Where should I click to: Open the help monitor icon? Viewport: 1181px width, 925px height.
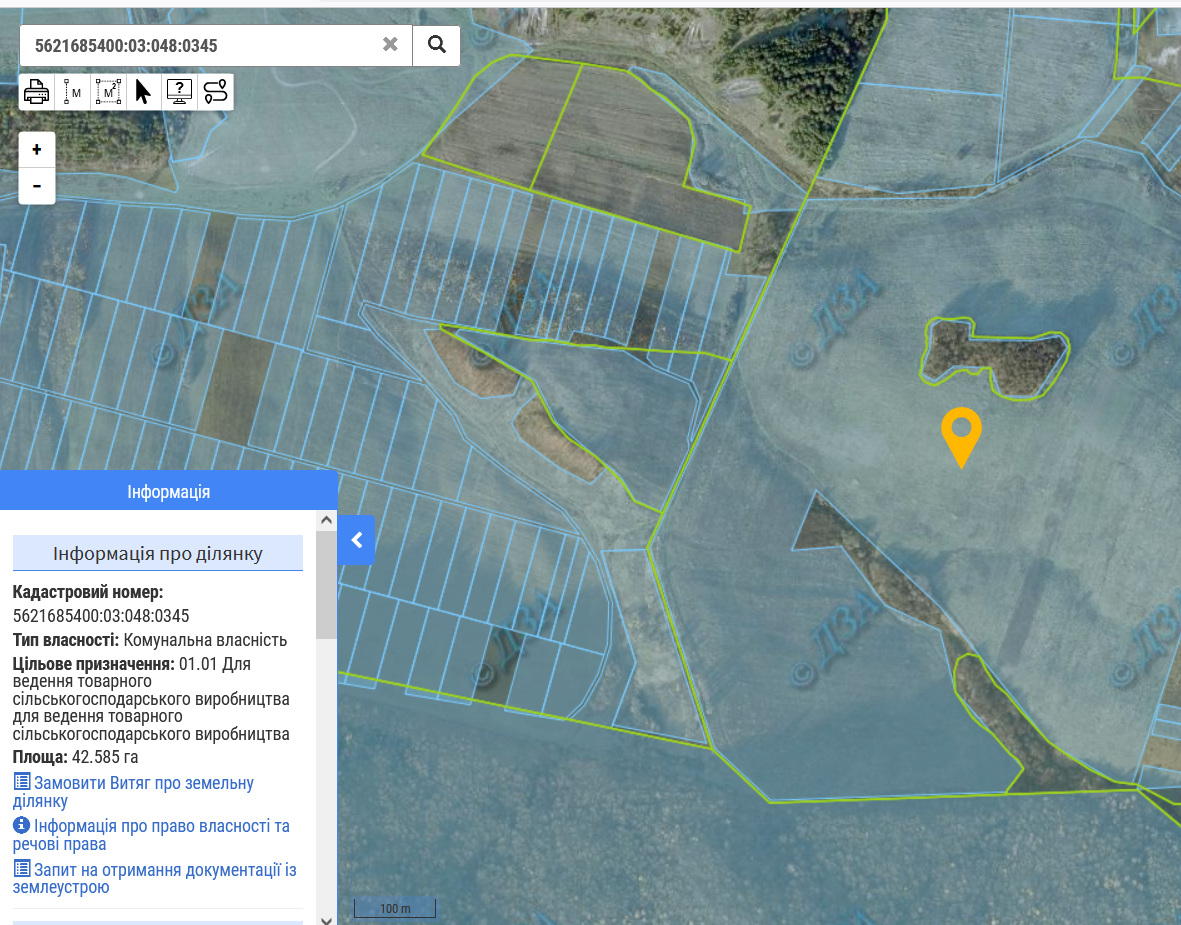179,92
